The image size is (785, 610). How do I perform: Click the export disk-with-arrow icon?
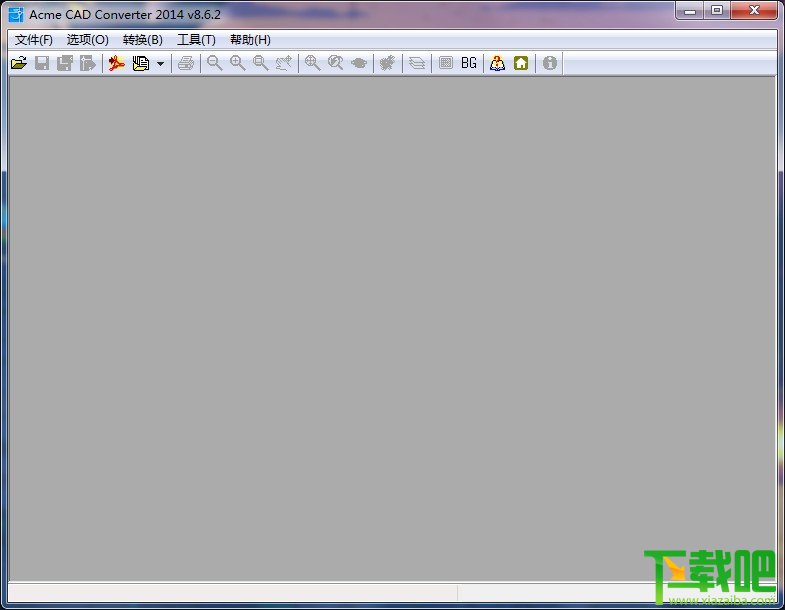pos(87,63)
